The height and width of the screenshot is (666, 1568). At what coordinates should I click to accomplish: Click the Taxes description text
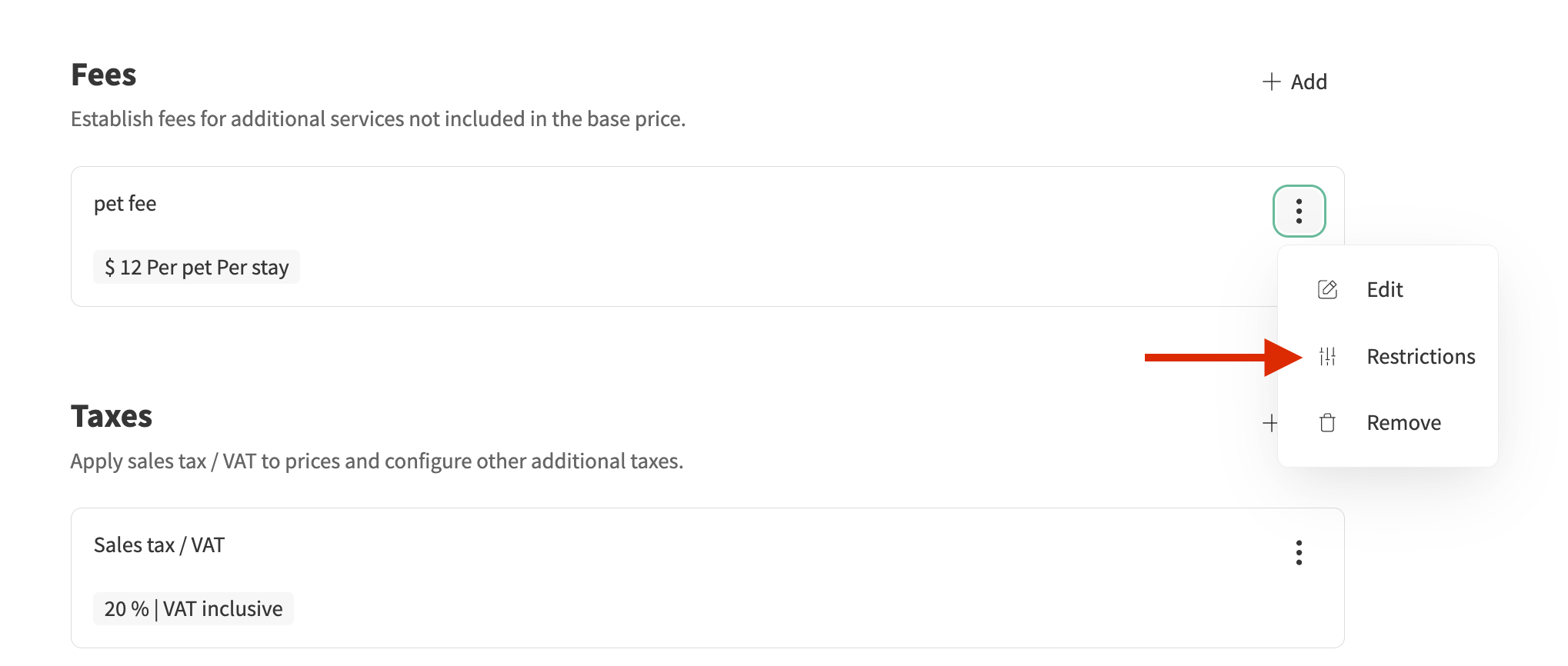click(376, 461)
